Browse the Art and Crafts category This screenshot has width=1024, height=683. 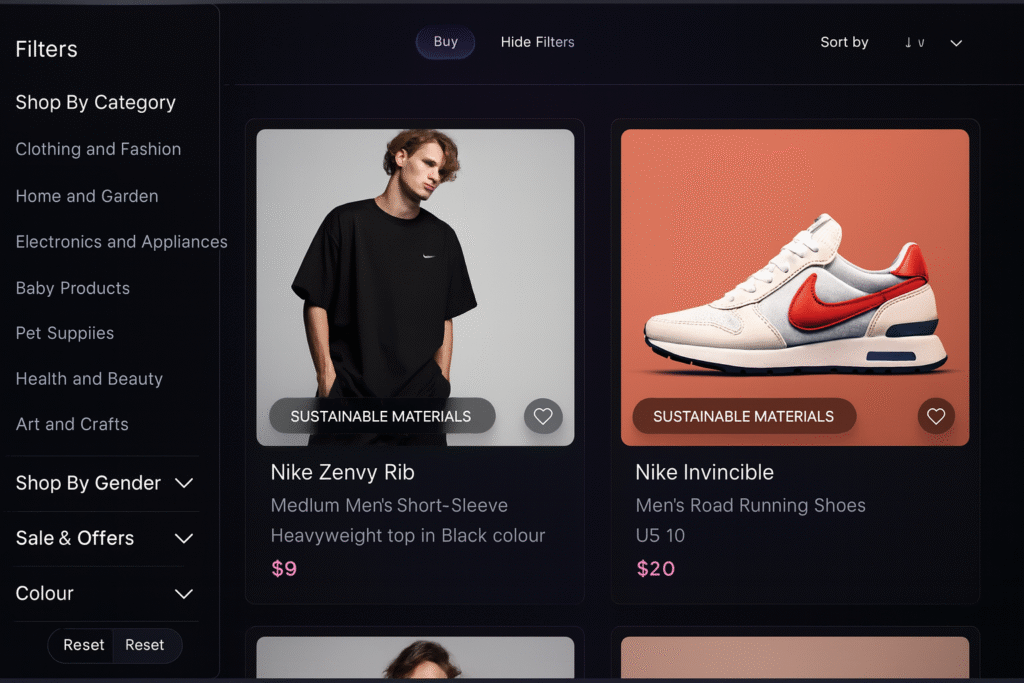[x=72, y=424]
